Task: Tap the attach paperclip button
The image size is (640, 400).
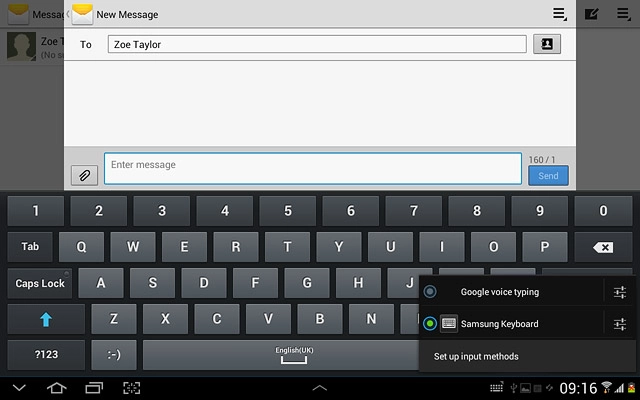Action: (84, 176)
